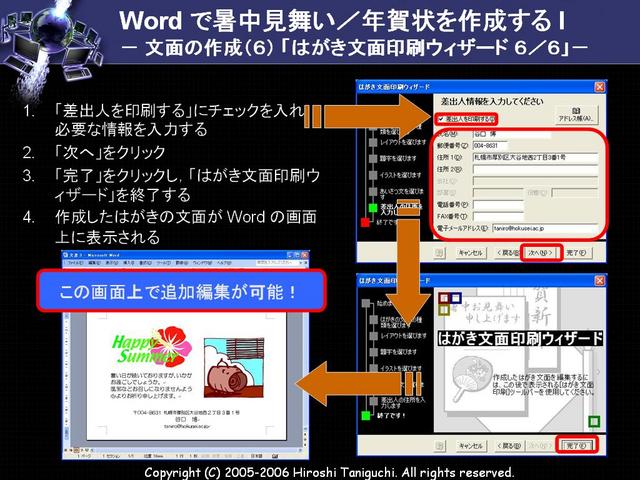Click the 郵便番号 postal code field
Screen dimensions: 640x480
[x=490, y=146]
